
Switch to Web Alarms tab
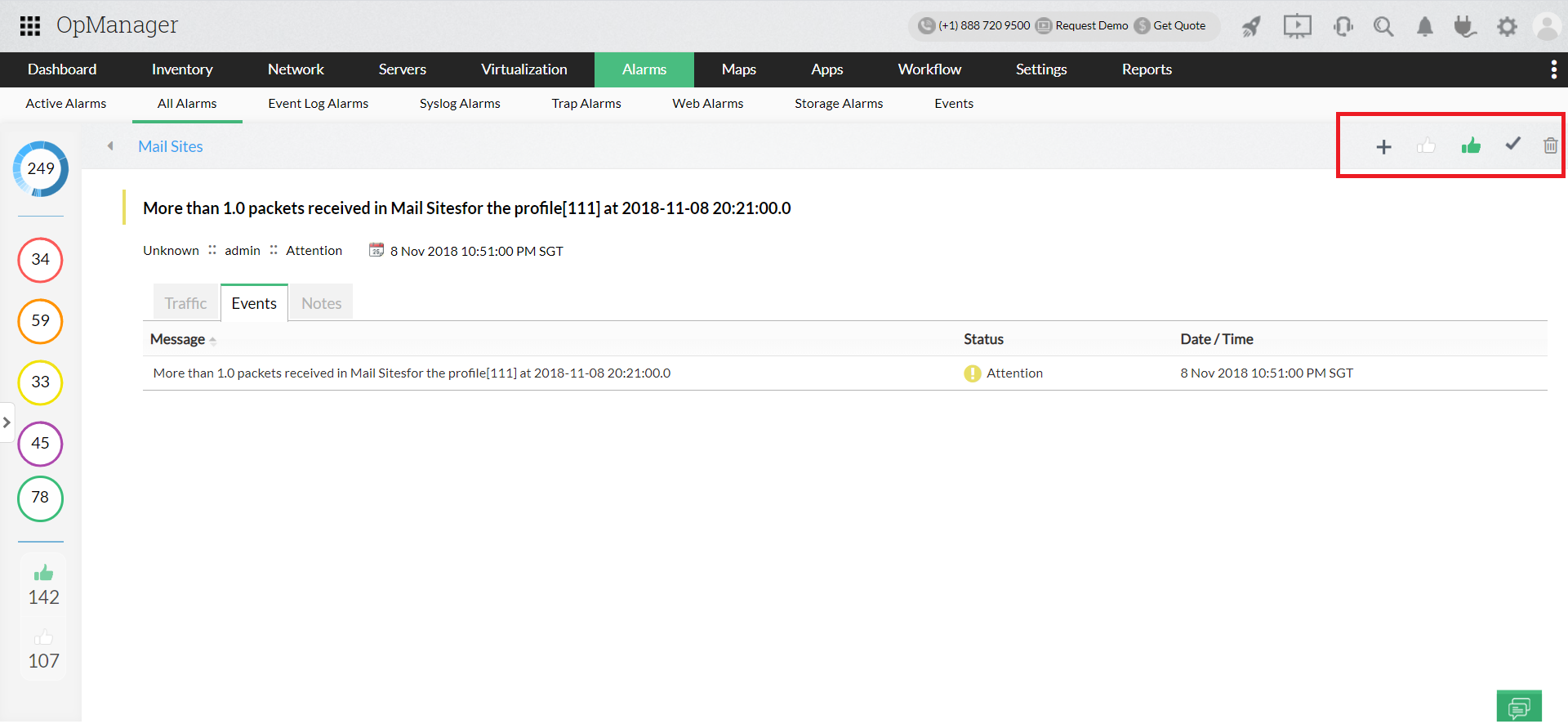tap(708, 104)
